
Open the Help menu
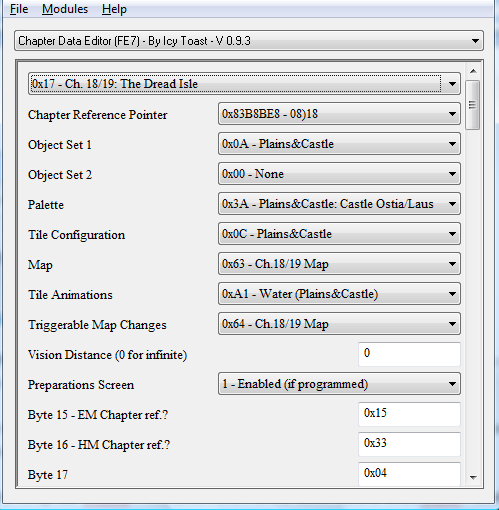coord(114,9)
